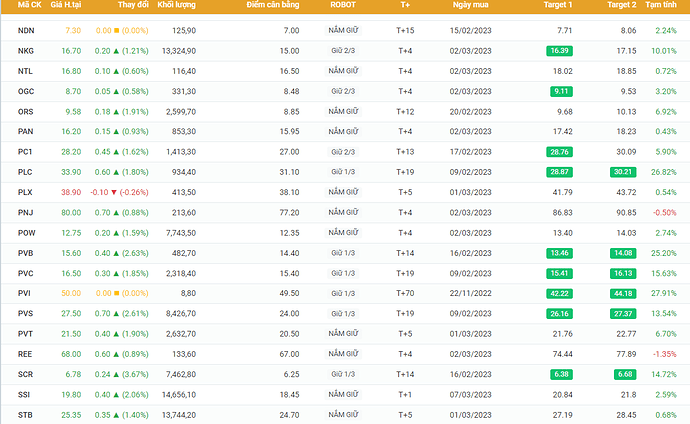This screenshot has width=690, height=424.
Task: Click the Khối lượng column header
Action: coord(176,5)
